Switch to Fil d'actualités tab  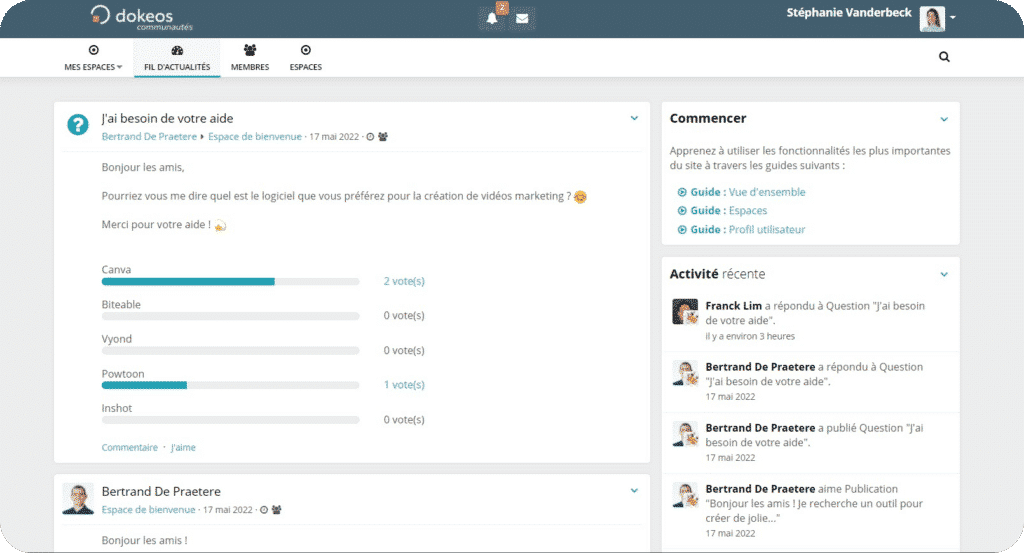tap(177, 58)
